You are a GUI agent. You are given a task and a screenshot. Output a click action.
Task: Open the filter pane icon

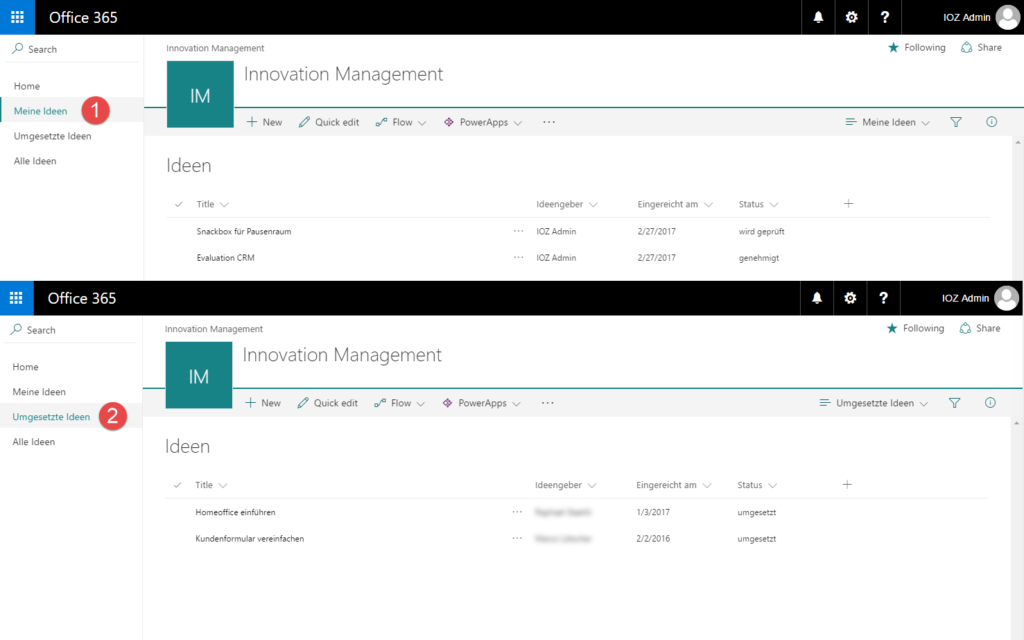(x=955, y=121)
